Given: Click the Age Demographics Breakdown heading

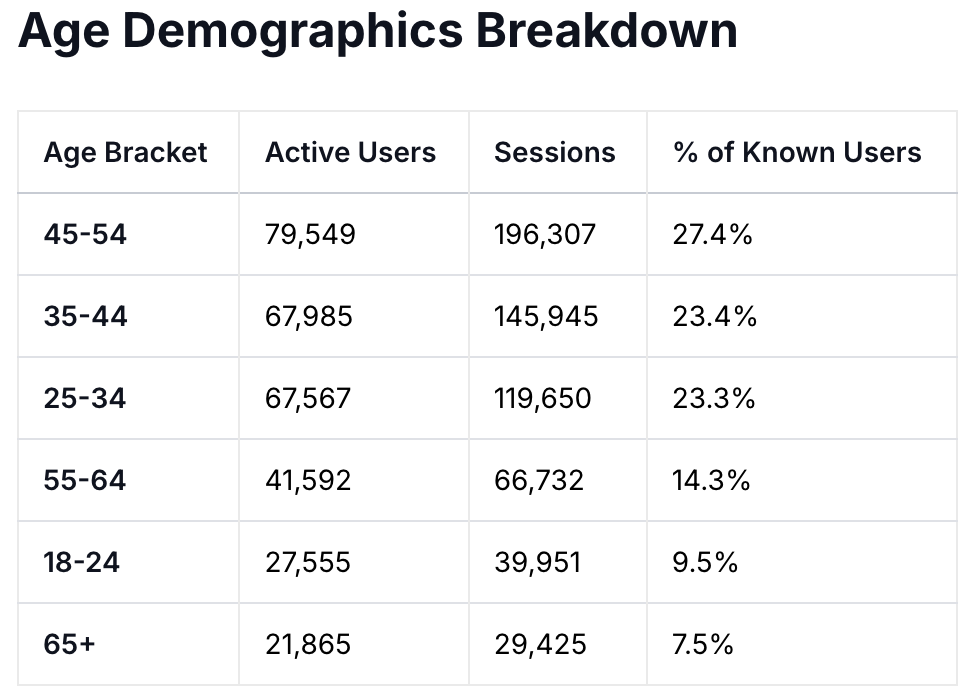Looking at the screenshot, I should (378, 32).
